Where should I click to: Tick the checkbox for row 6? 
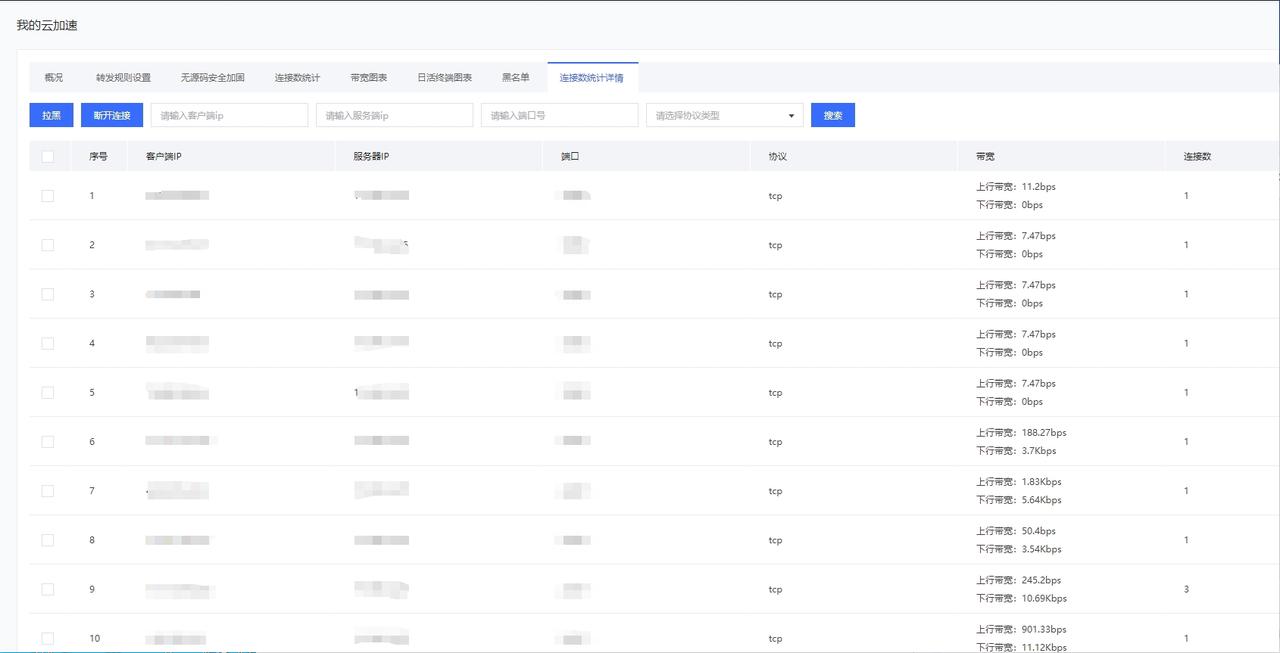[48, 442]
